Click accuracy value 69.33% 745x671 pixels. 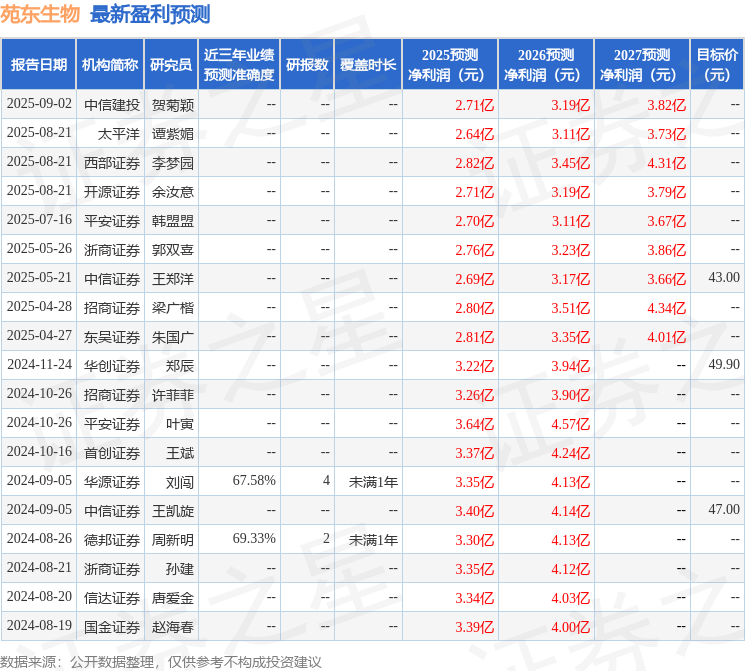254,538
